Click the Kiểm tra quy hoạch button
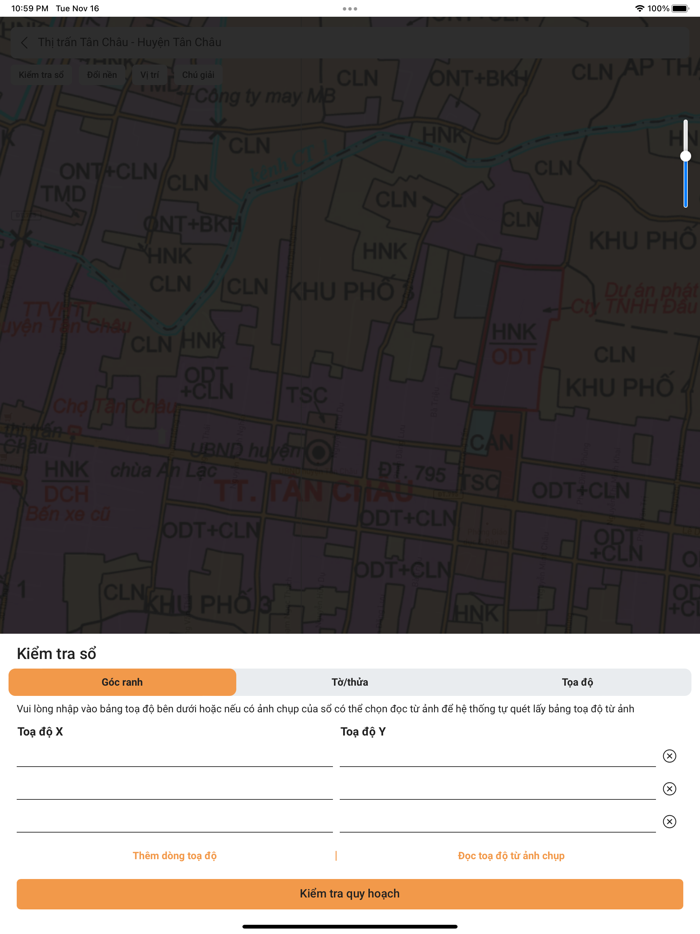Screen dimensions: 700x934 click(x=350, y=893)
